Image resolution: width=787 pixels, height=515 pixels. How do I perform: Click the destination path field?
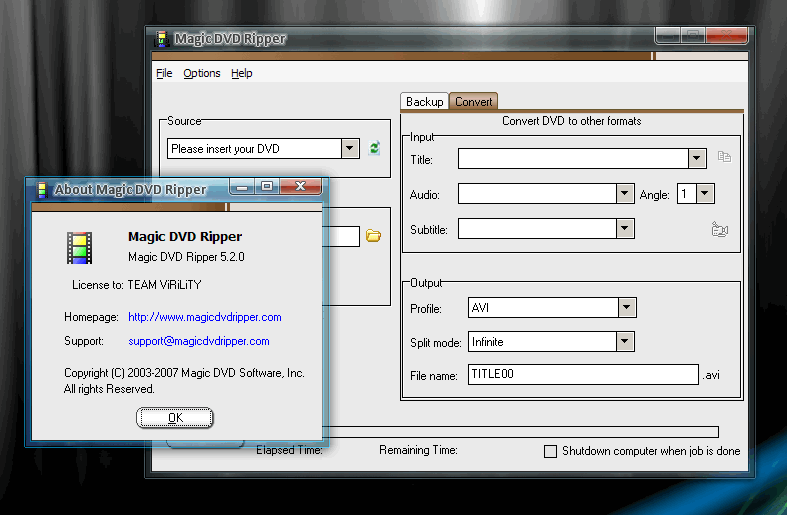pyautogui.click(x=341, y=236)
